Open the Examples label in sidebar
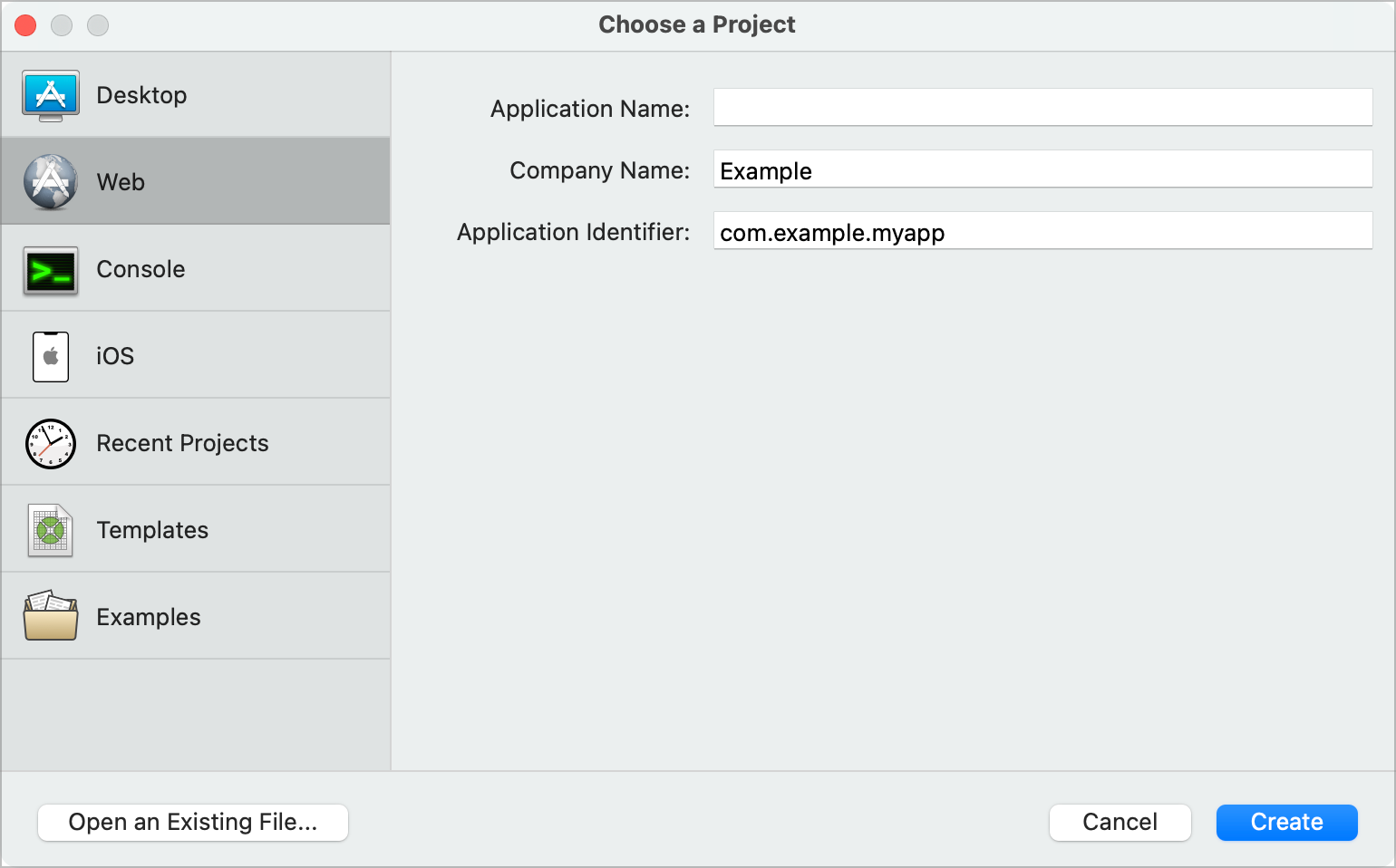This screenshot has width=1396, height=868. click(149, 617)
